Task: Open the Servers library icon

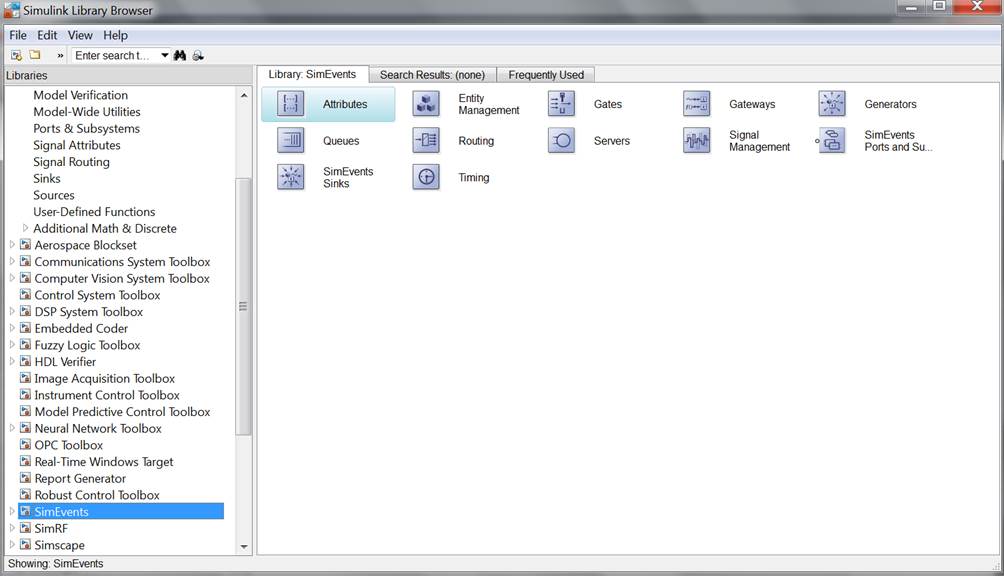Action: [x=562, y=140]
